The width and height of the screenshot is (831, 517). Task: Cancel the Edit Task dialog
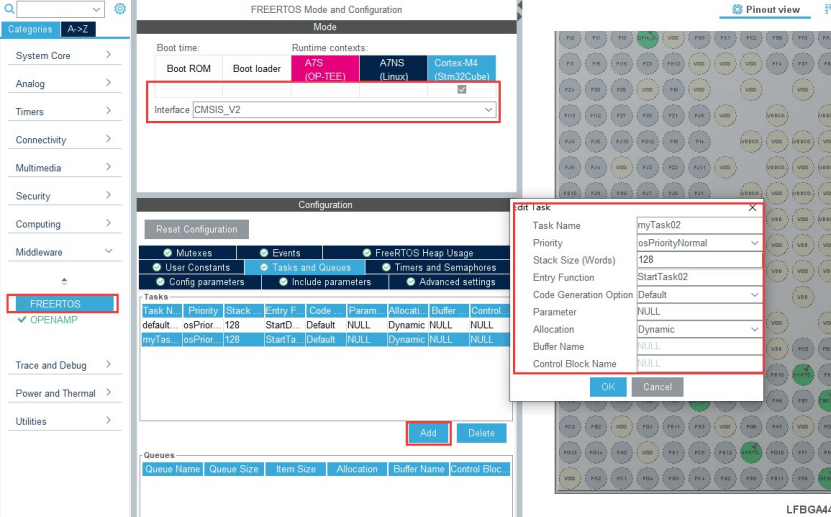pos(657,387)
